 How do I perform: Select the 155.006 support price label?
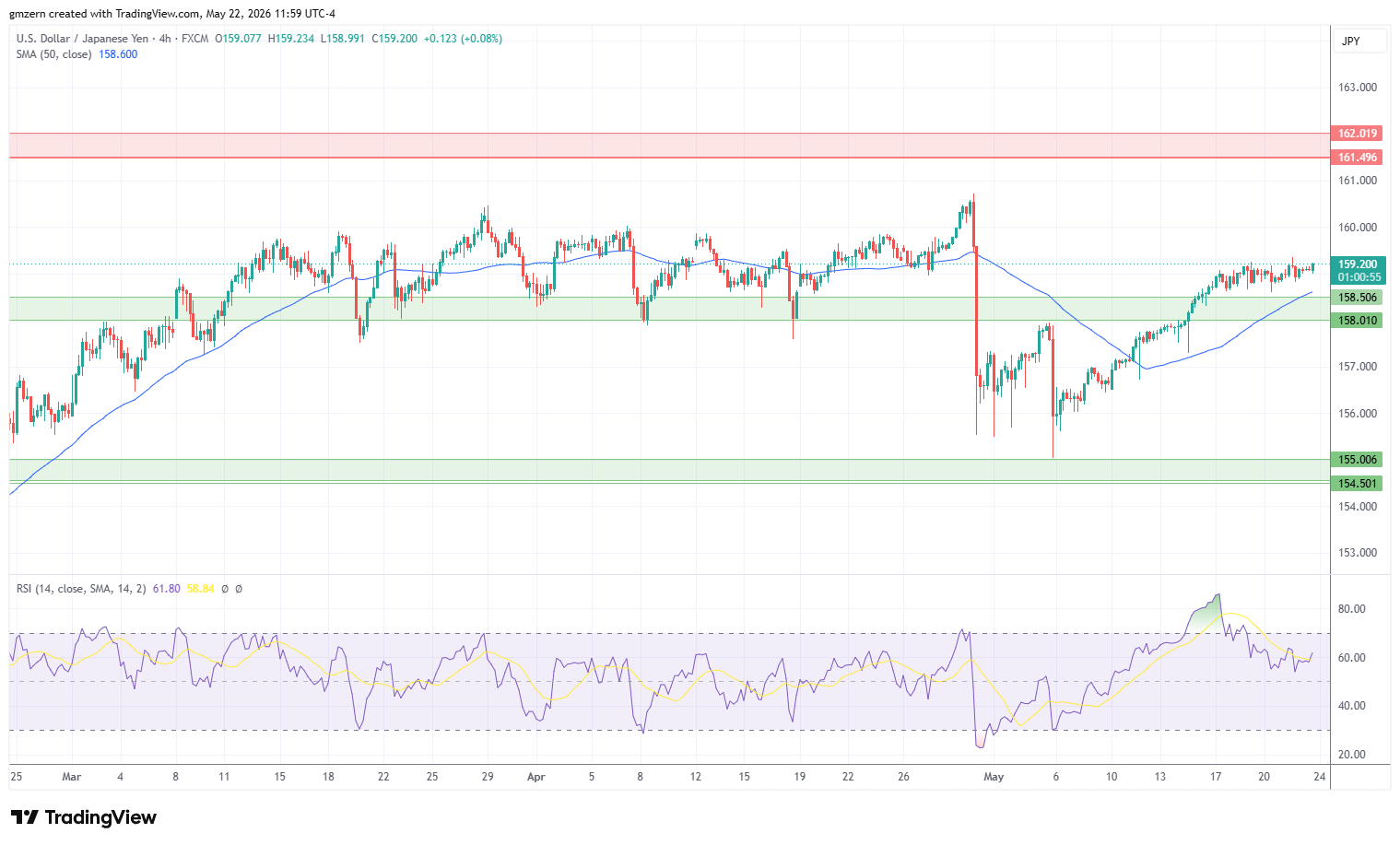[x=1357, y=460]
